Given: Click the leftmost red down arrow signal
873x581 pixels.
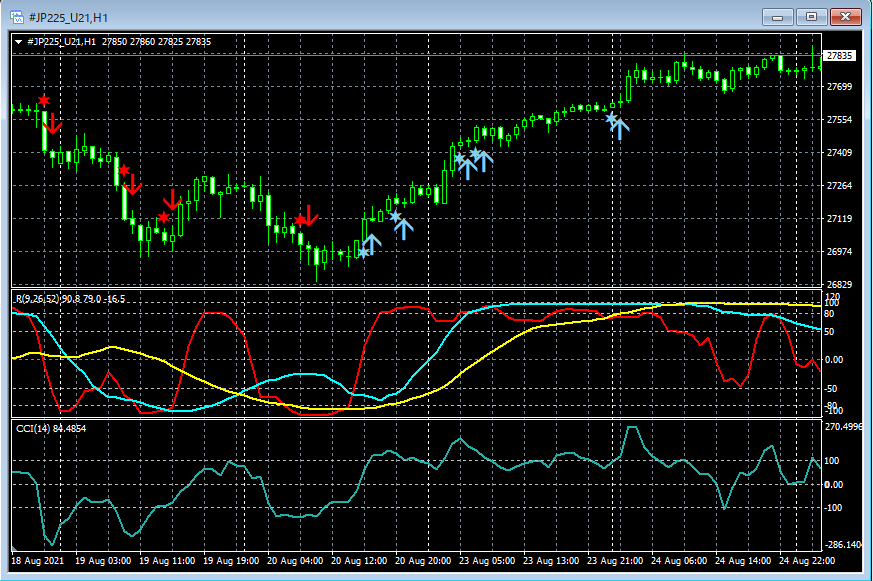Looking at the screenshot, I should 53,124.
